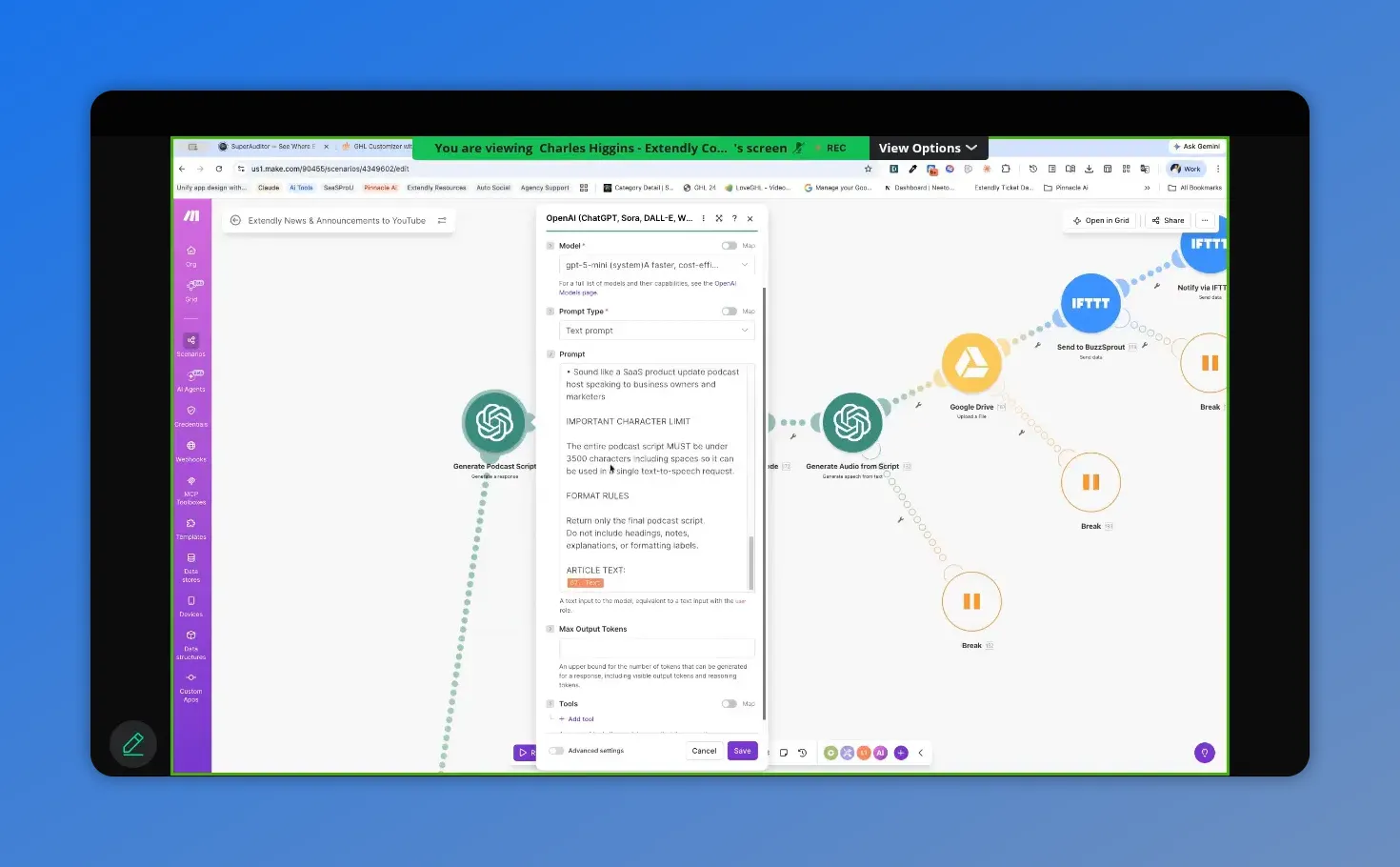Click the Prompt text area scrollbar
This screenshot has width=1400, height=867.
coord(750,562)
